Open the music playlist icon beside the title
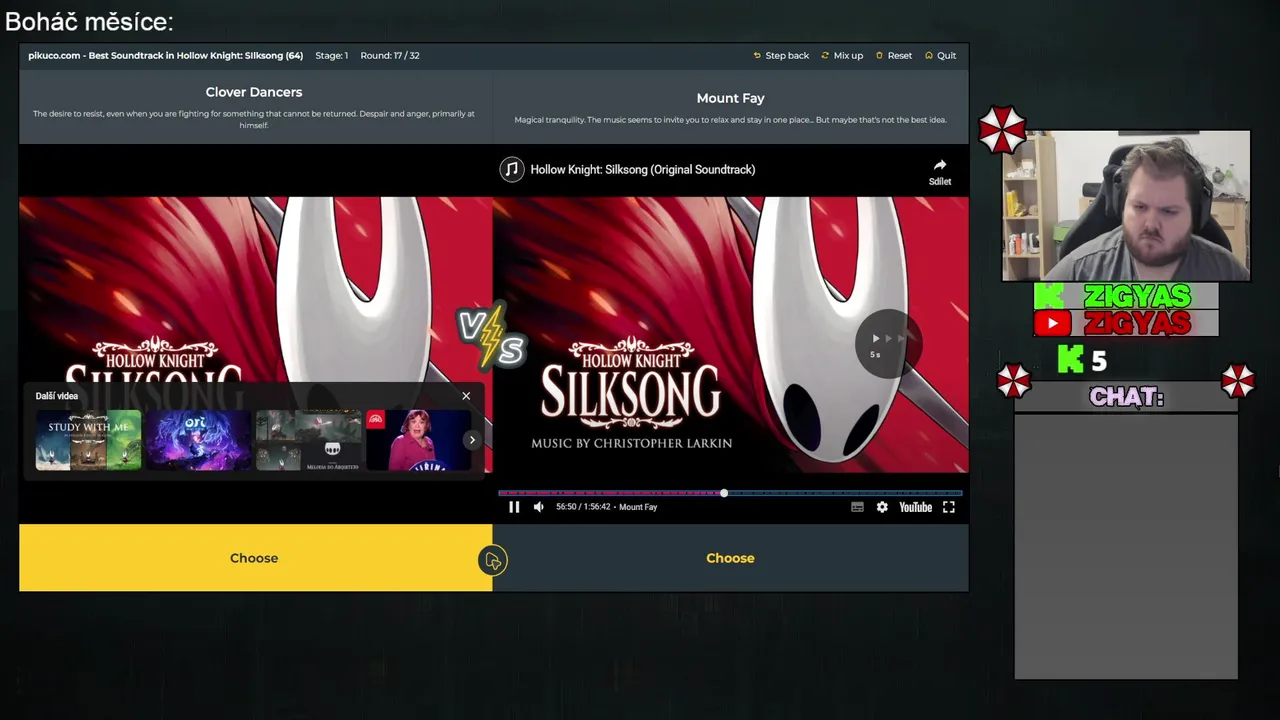This screenshot has width=1280, height=720. tap(512, 169)
